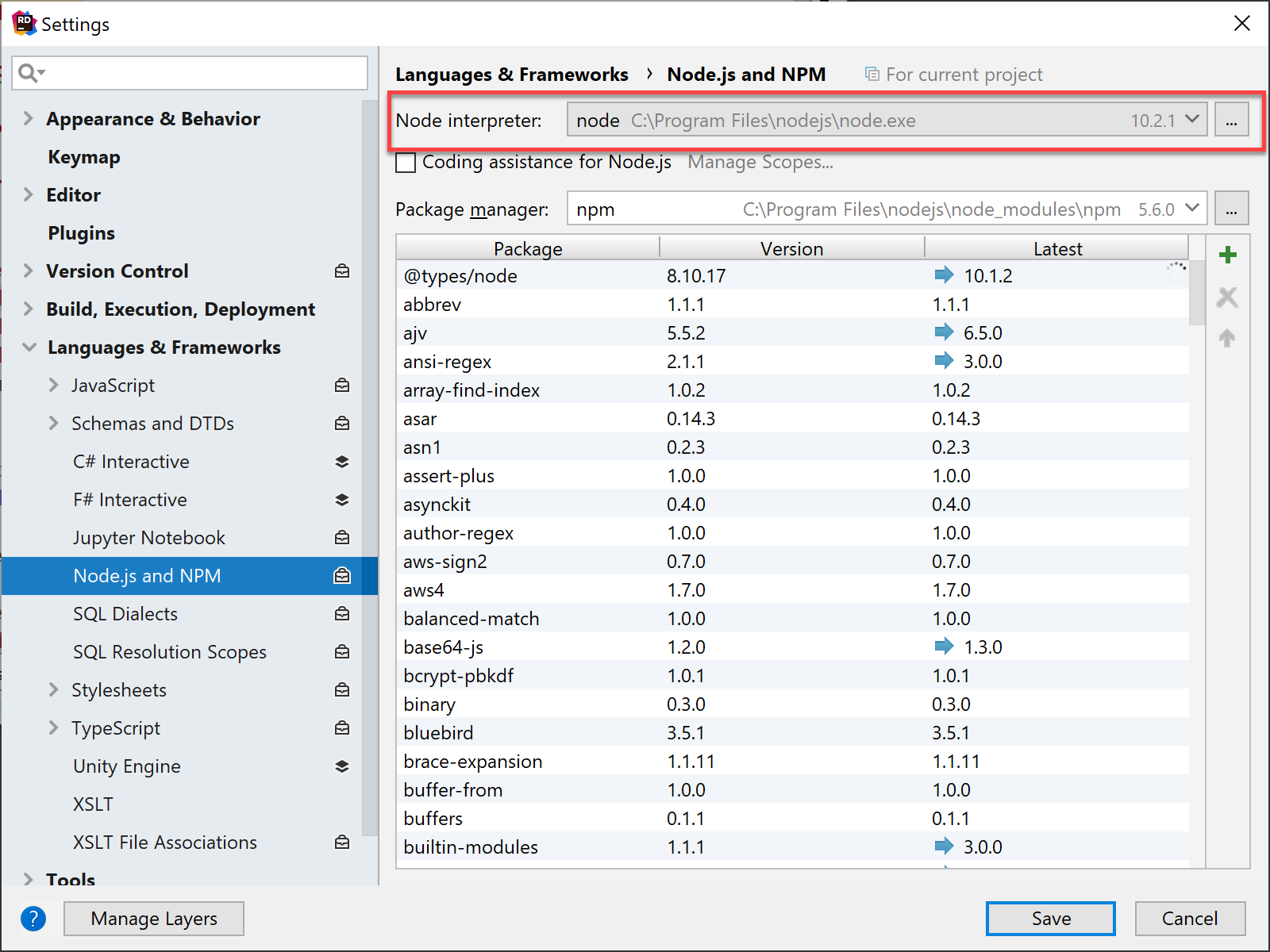Open the Node interpreter dropdown
Image resolution: width=1270 pixels, height=952 pixels.
(x=1191, y=119)
